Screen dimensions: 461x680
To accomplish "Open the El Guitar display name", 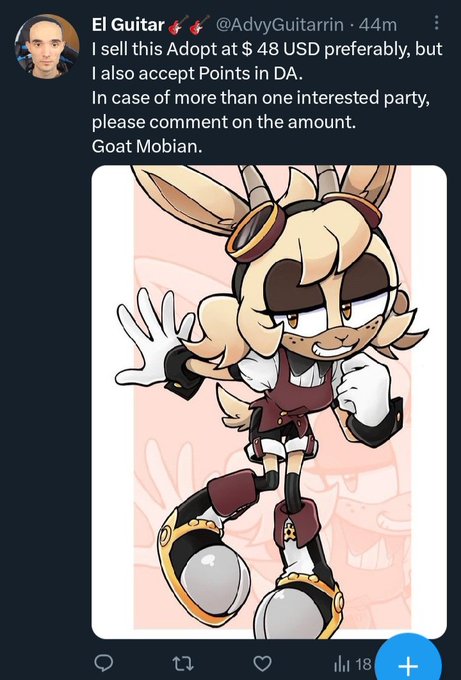I will click(128, 25).
